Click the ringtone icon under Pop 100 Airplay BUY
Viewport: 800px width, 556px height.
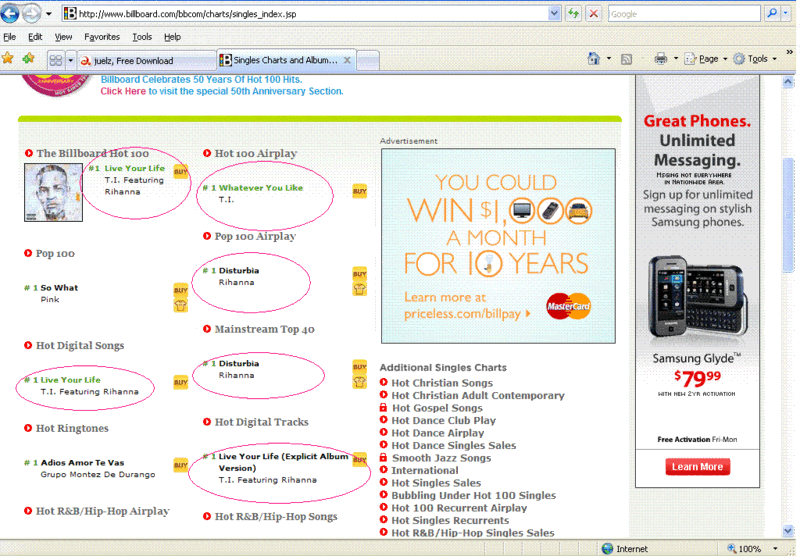[359, 289]
